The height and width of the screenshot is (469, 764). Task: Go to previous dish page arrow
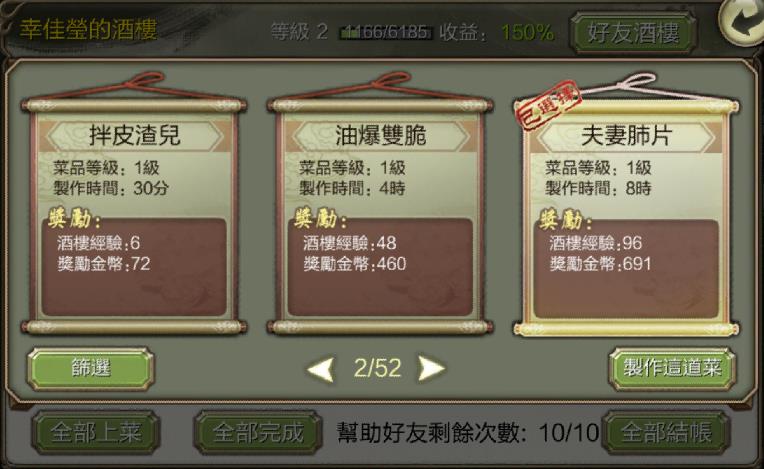click(x=321, y=369)
